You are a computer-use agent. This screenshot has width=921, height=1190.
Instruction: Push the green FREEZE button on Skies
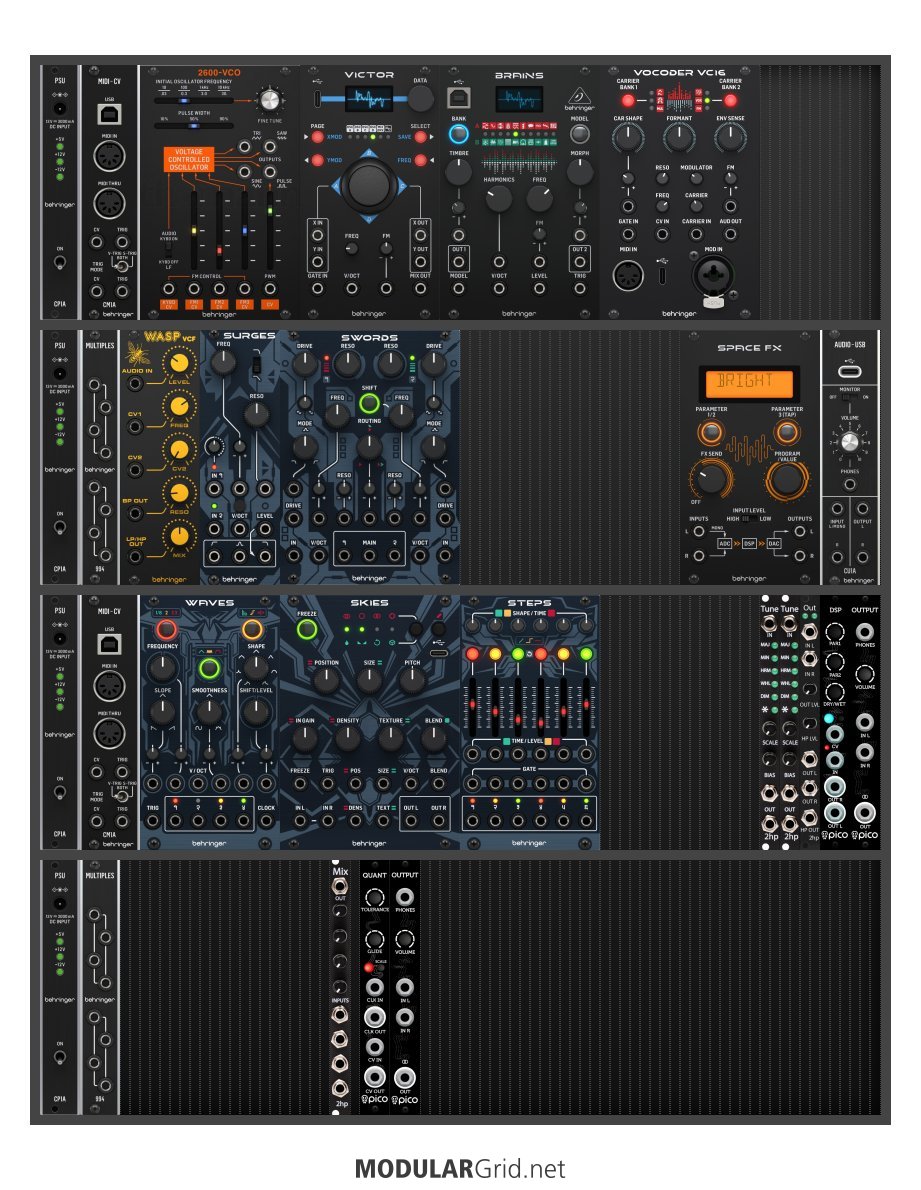click(x=307, y=629)
